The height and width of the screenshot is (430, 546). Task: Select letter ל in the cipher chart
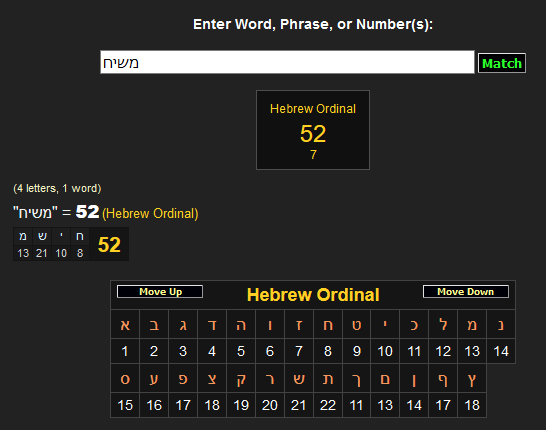443,325
